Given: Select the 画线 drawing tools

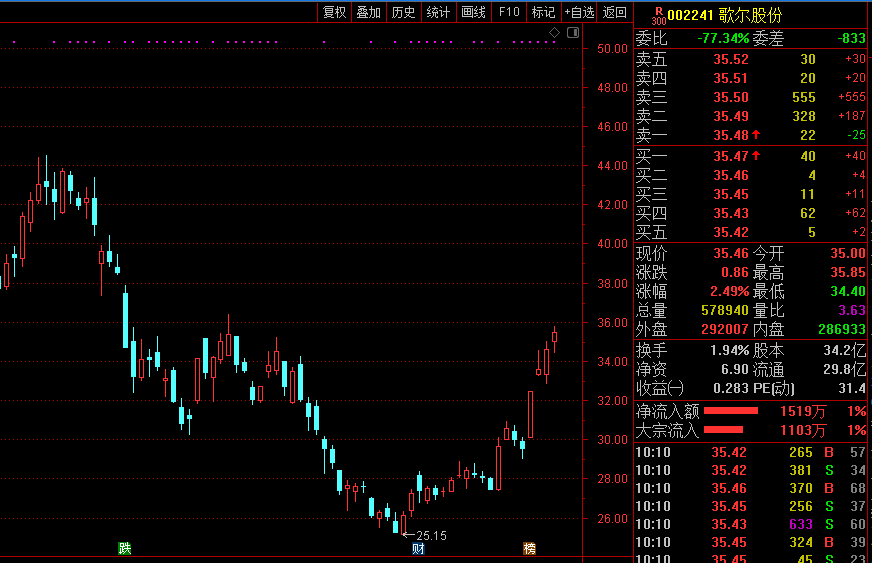Looking at the screenshot, I should click(473, 12).
